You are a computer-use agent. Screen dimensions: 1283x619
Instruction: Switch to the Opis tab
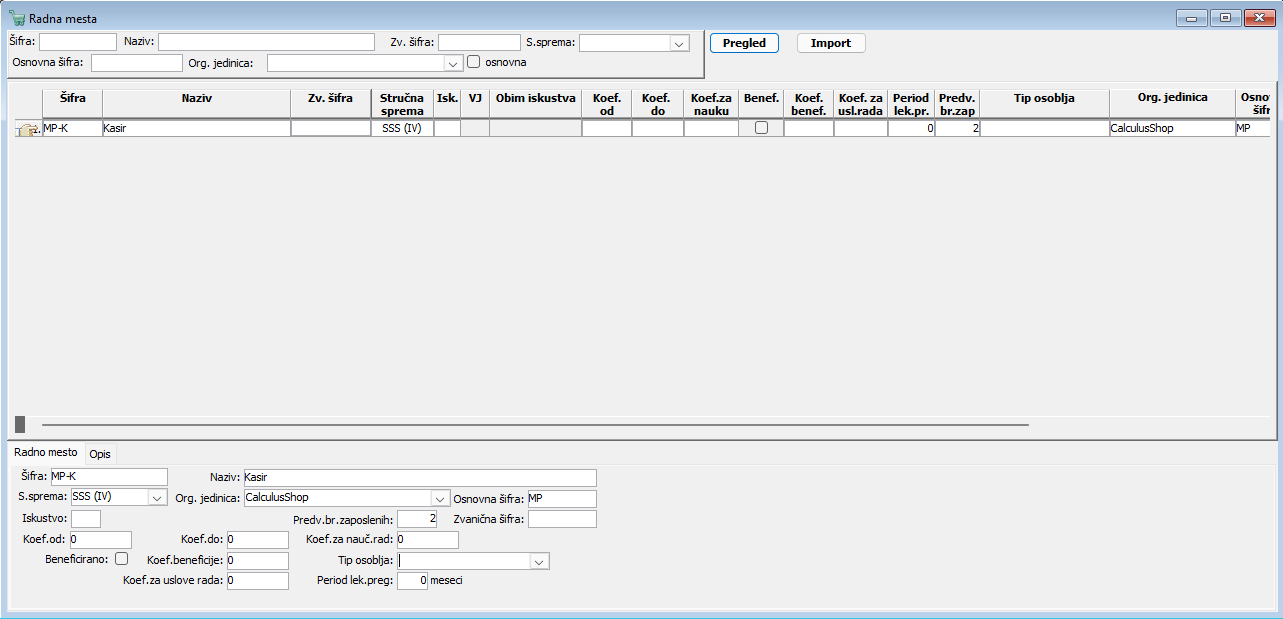tap(100, 454)
